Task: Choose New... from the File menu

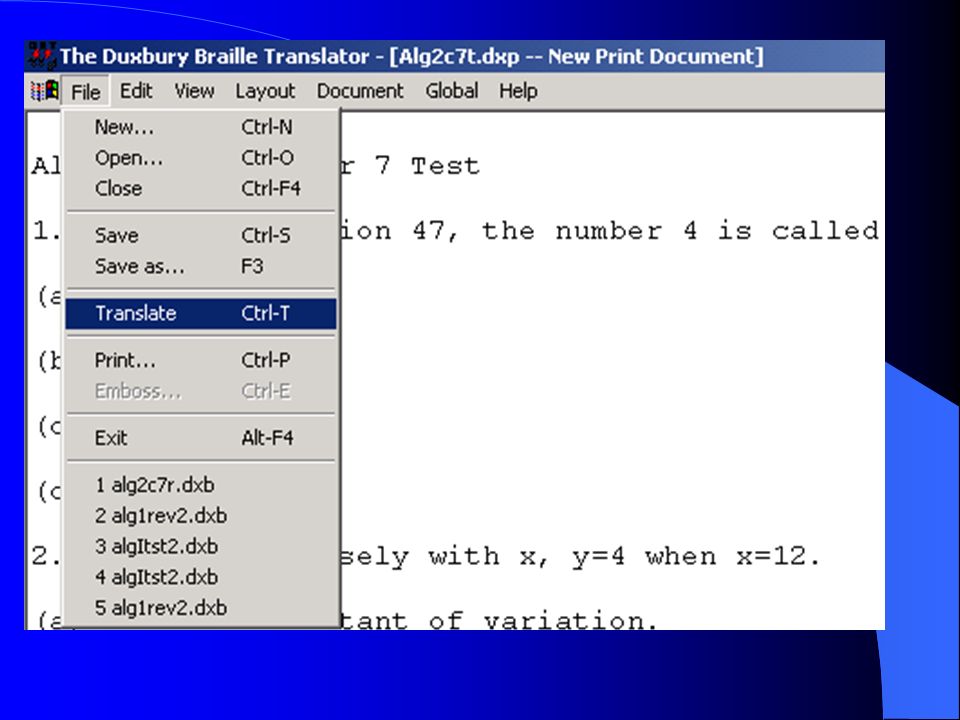Action: point(201,127)
